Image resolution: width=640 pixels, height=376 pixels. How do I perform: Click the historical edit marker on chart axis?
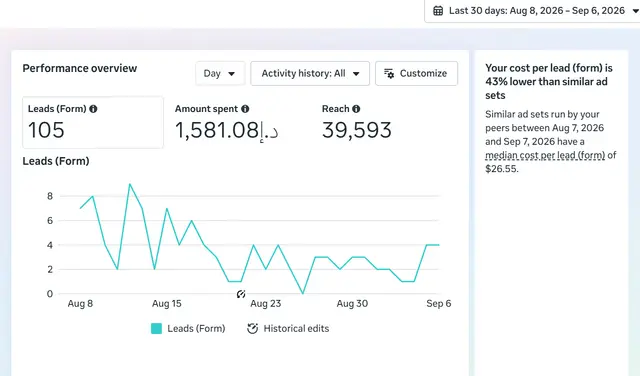[x=241, y=294]
